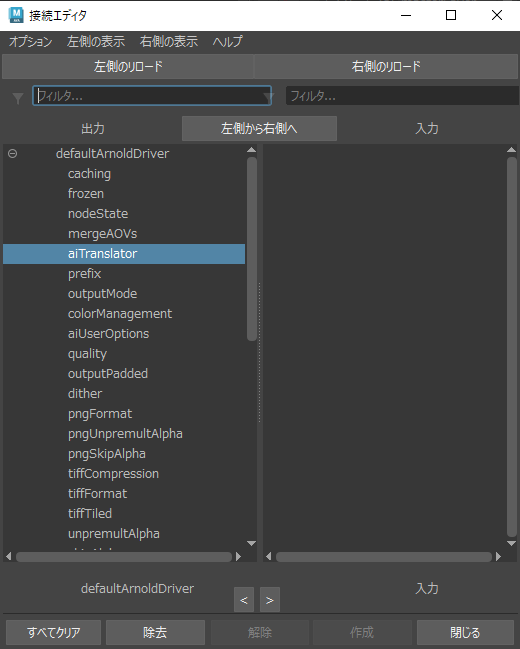Select the highlighted aiTranslator attribute
The width and height of the screenshot is (520, 649).
(x=124, y=254)
